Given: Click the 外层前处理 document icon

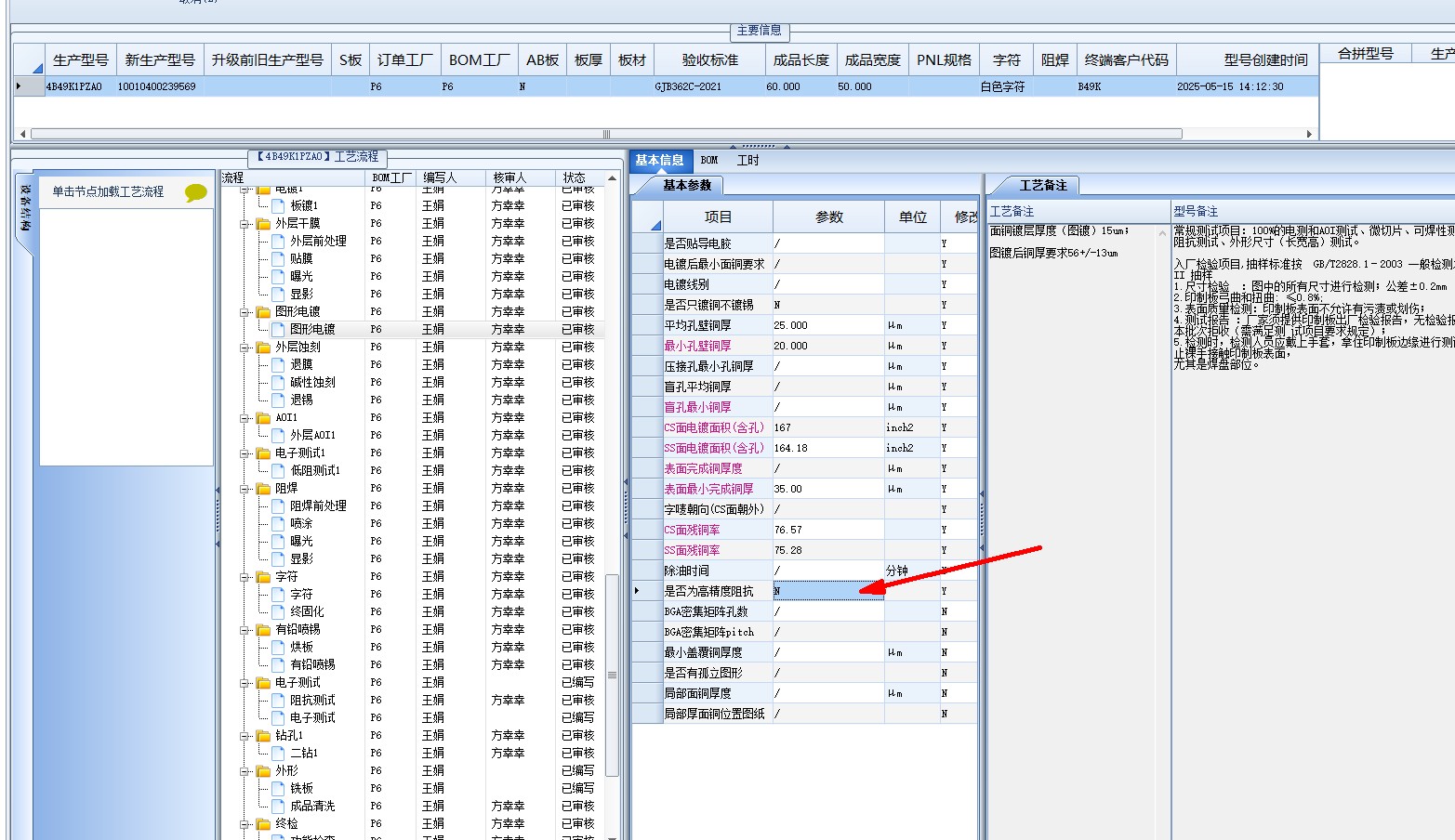Looking at the screenshot, I should click(x=278, y=241).
